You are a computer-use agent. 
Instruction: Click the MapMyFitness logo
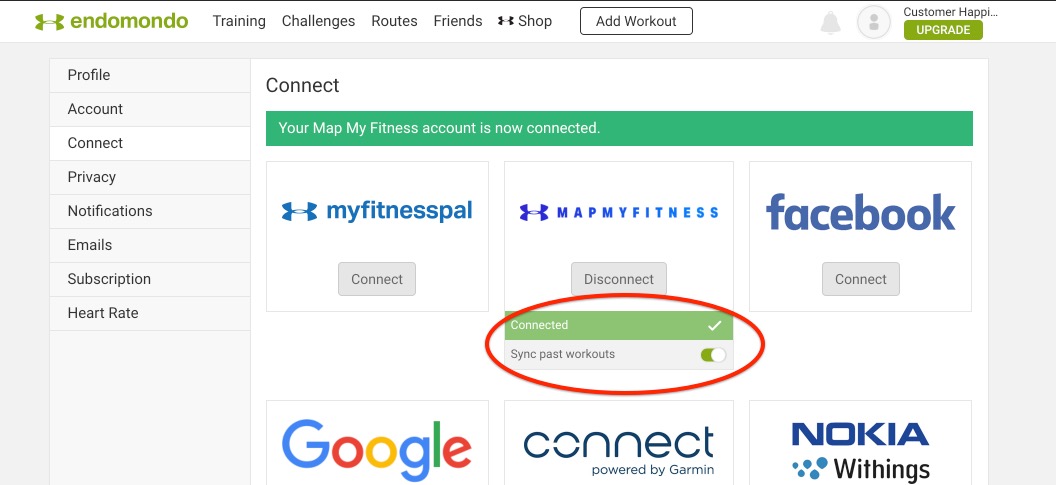click(x=619, y=213)
